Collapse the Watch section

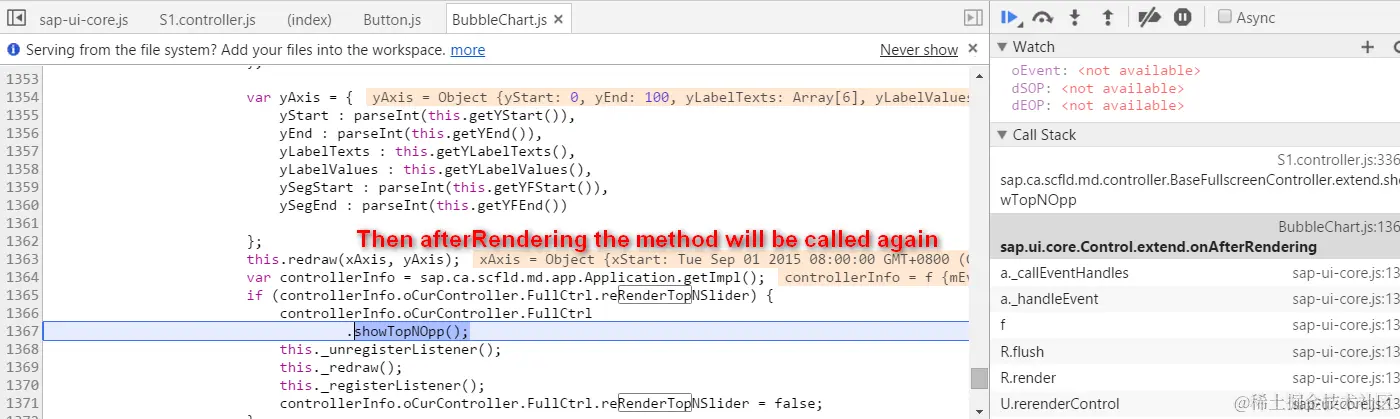[x=1003, y=47]
